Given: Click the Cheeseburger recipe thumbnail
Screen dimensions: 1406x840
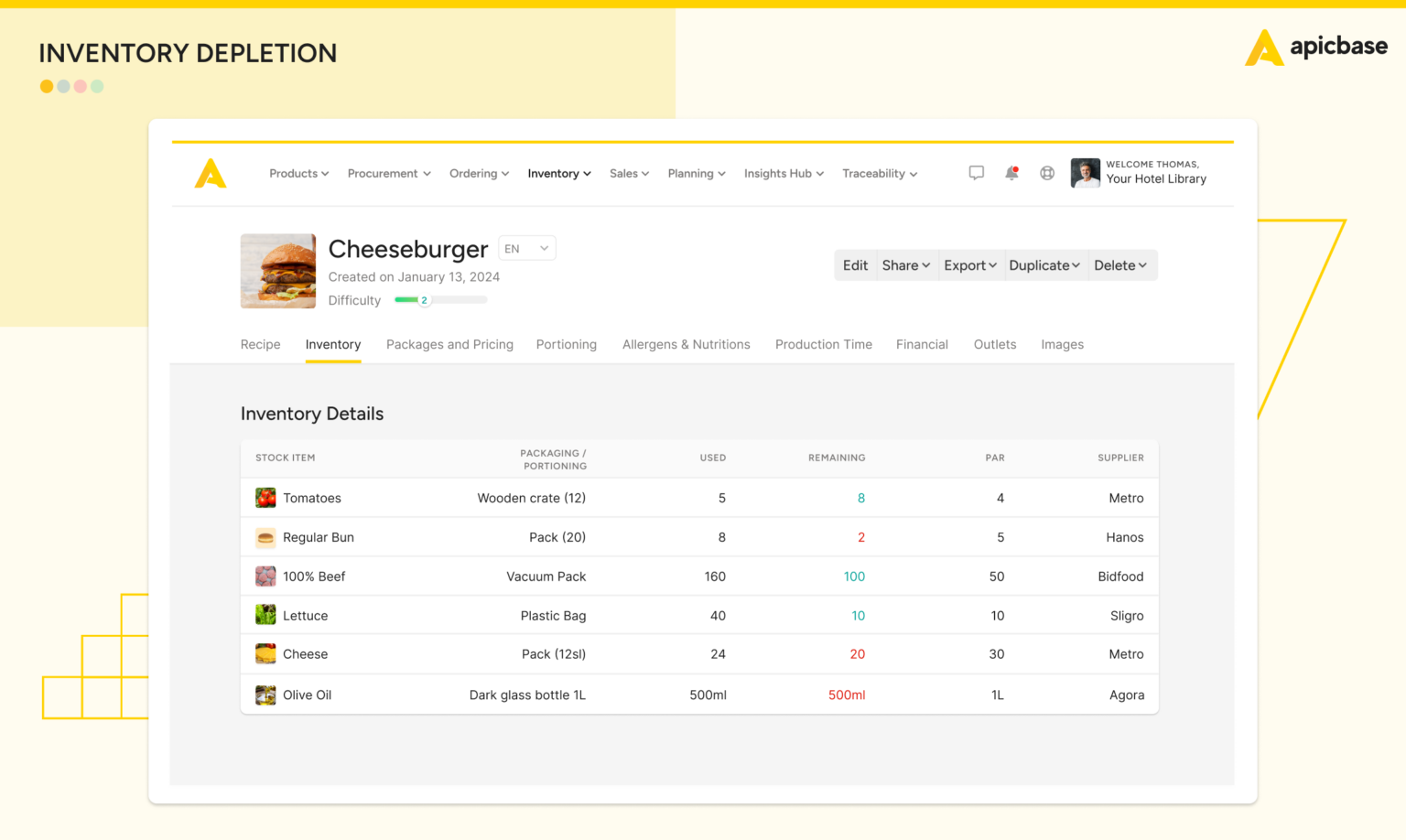Looking at the screenshot, I should 277,271.
